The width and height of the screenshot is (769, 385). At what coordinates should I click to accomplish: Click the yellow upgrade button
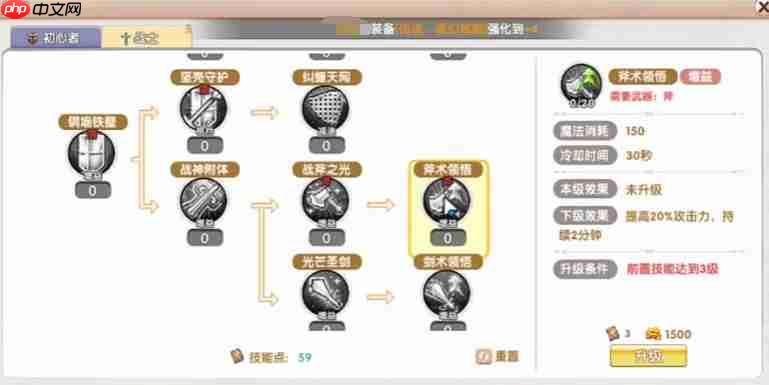pyautogui.click(x=648, y=356)
